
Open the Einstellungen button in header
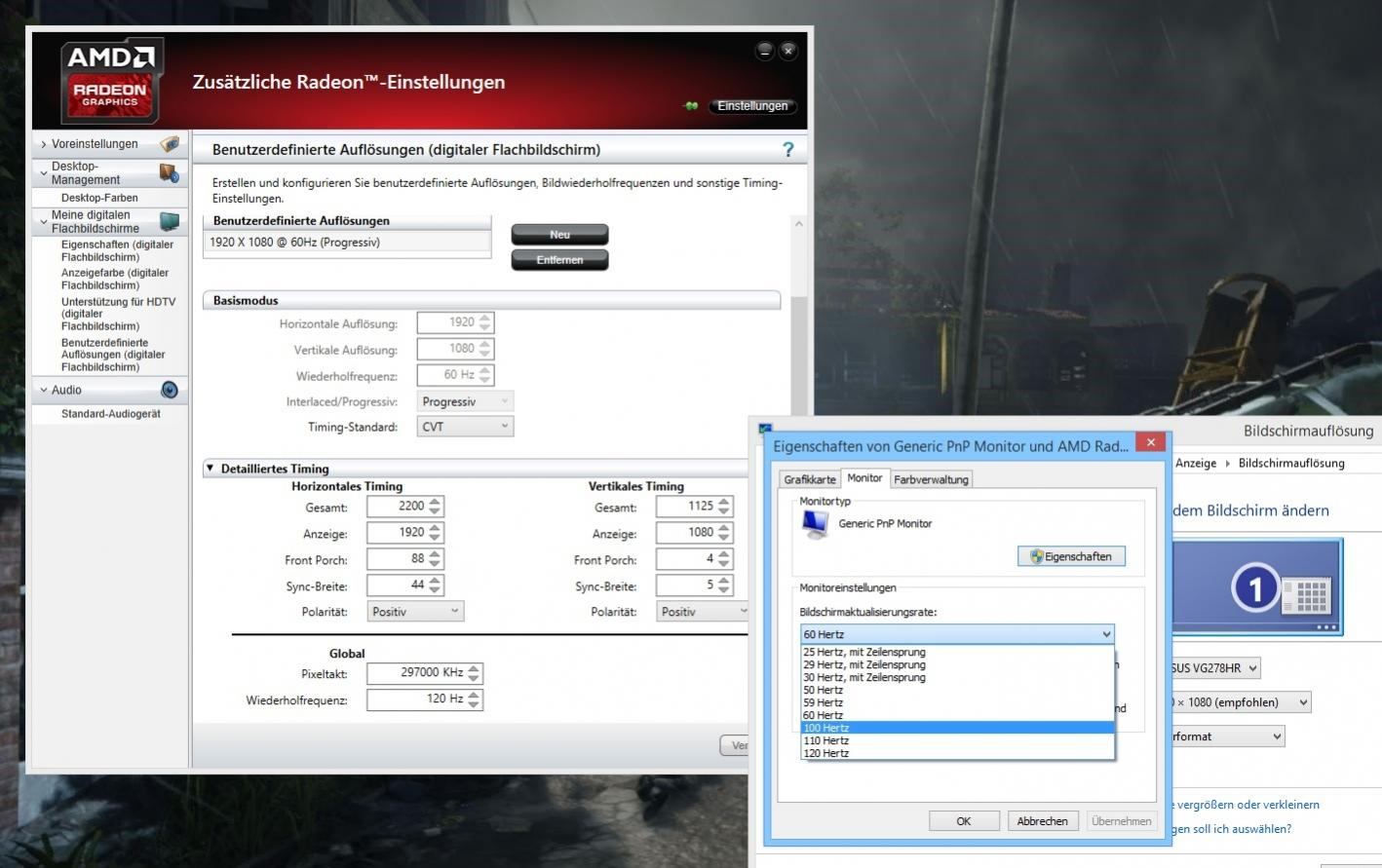click(752, 106)
